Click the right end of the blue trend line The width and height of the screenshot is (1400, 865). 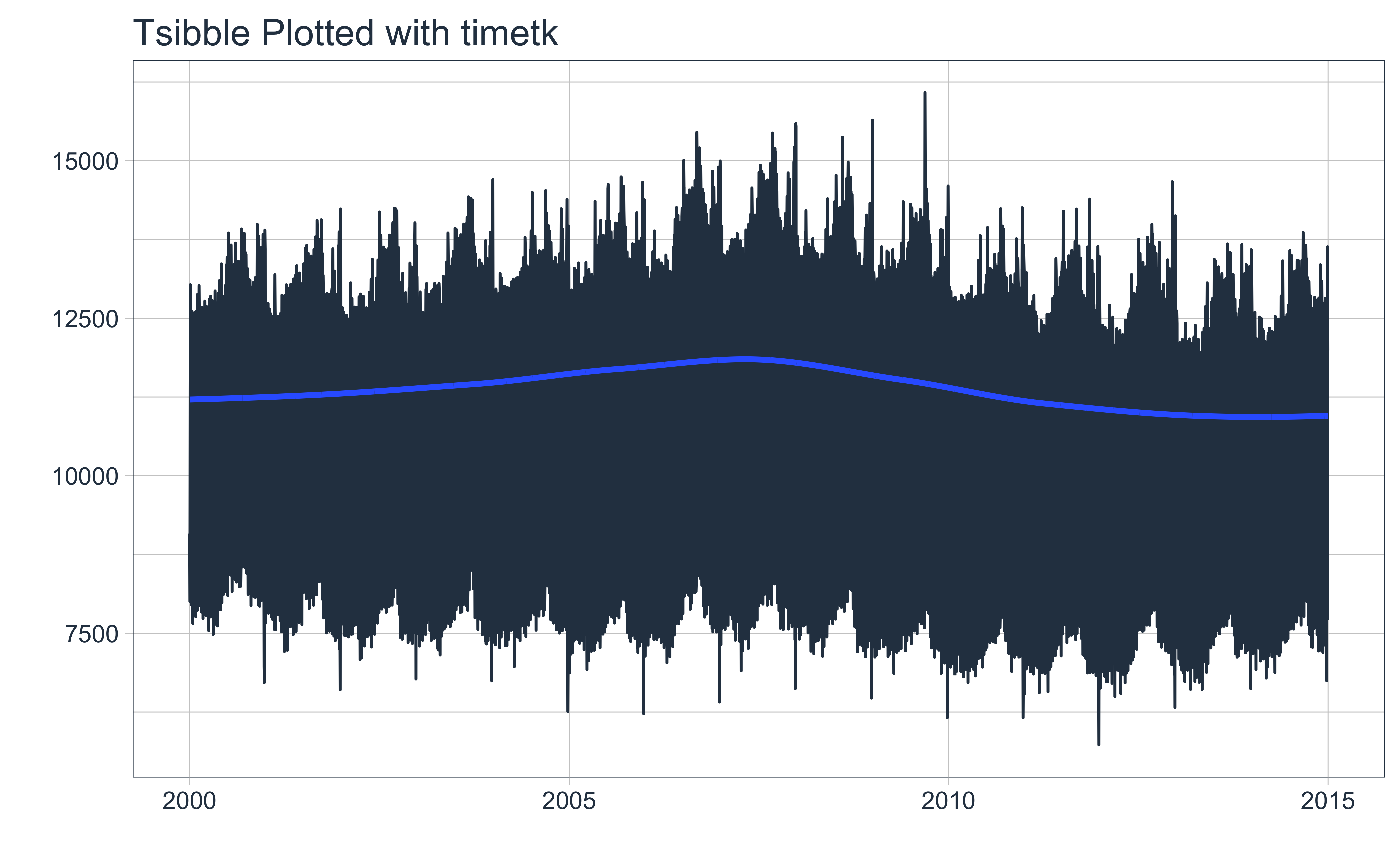pos(1327,416)
